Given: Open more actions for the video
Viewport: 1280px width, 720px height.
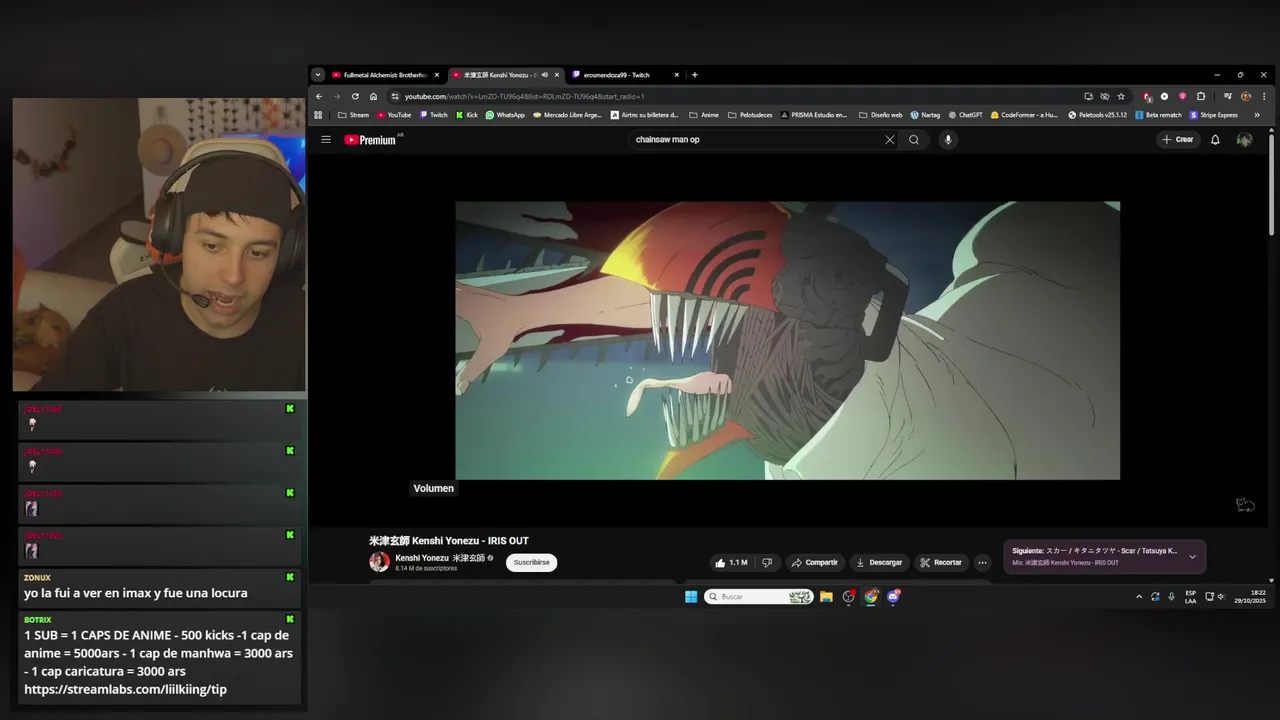Looking at the screenshot, I should pos(982,563).
